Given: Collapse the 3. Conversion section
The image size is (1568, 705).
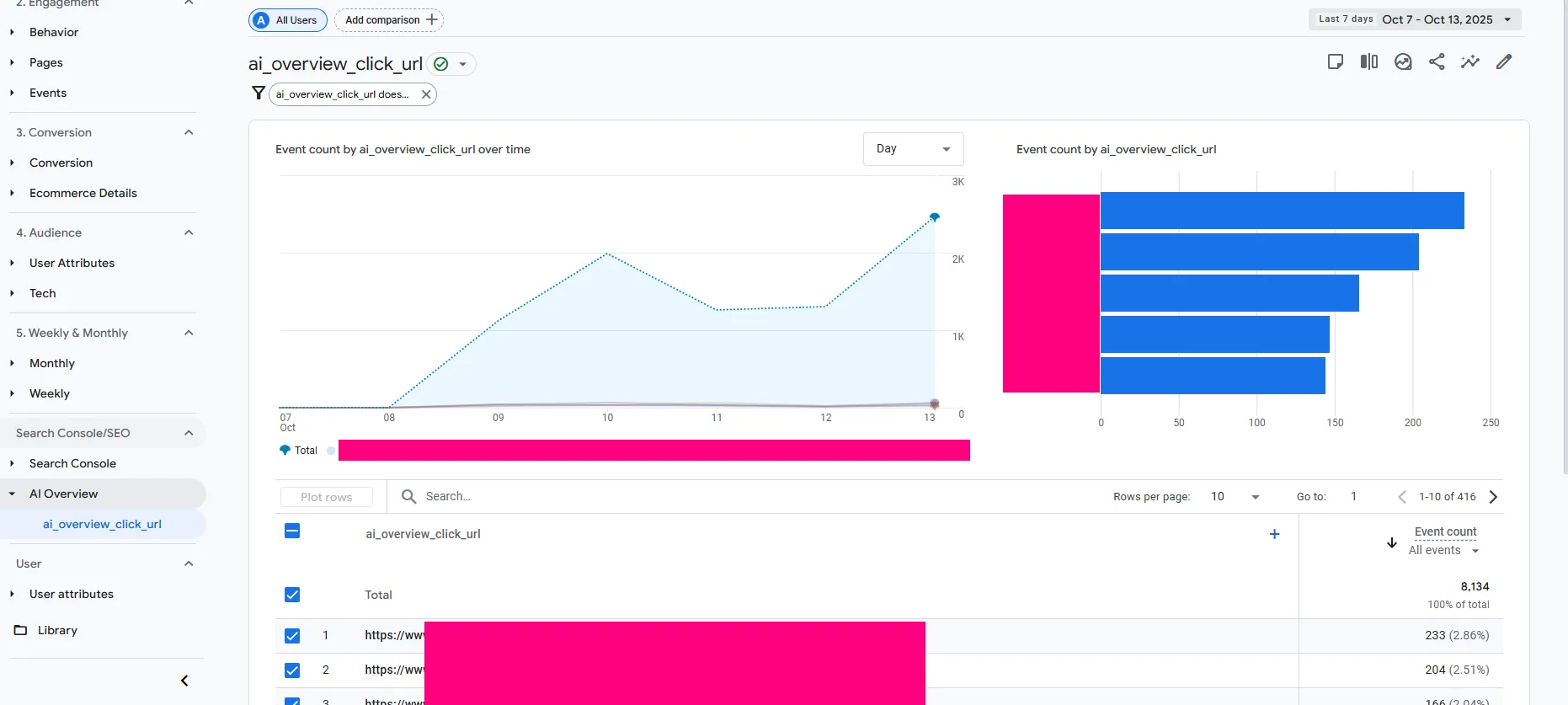Looking at the screenshot, I should (x=189, y=132).
